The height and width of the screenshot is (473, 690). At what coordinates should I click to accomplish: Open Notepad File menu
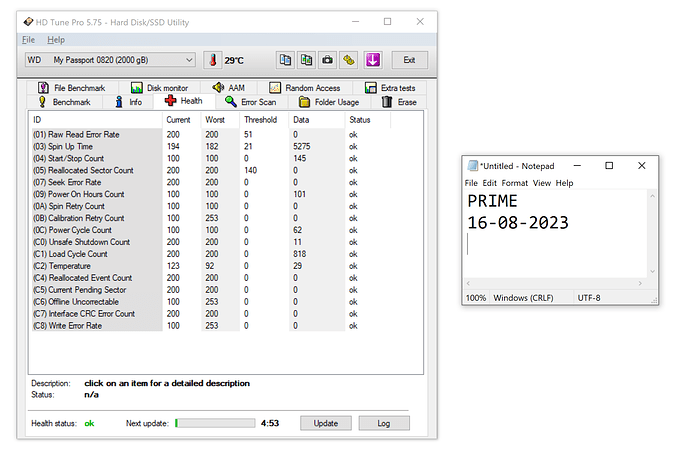(471, 183)
